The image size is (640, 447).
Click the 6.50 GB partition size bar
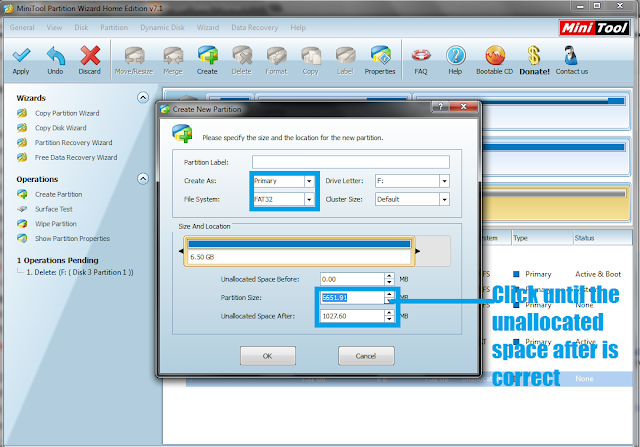[299, 251]
